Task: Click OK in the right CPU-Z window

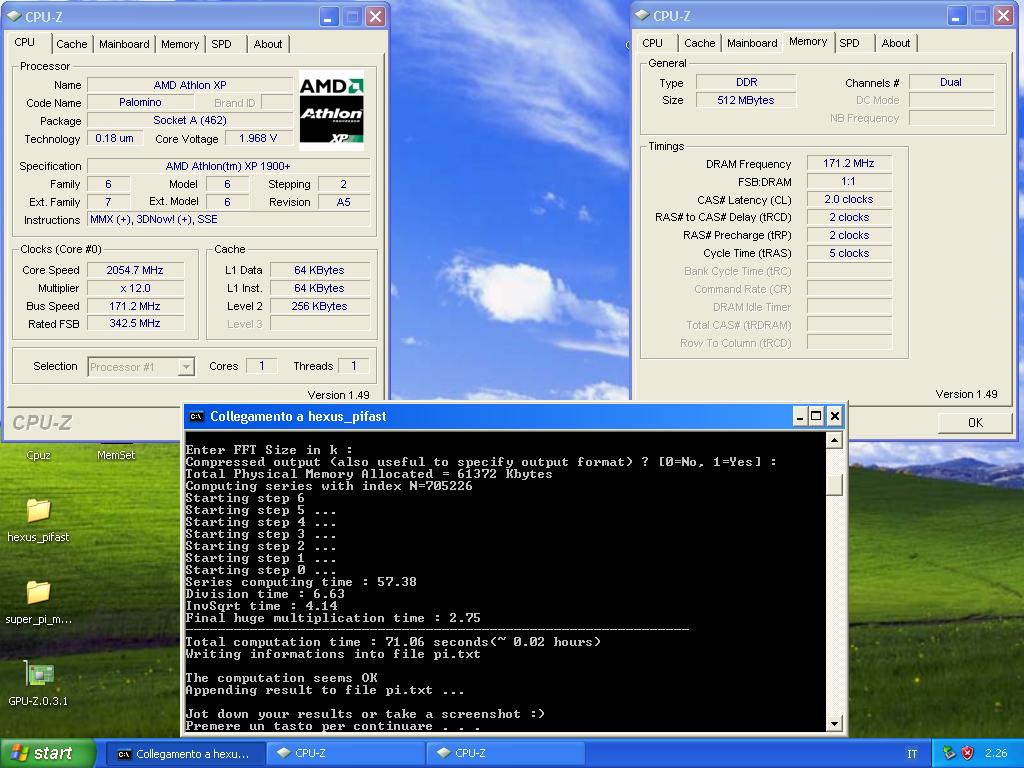Action: [x=975, y=423]
